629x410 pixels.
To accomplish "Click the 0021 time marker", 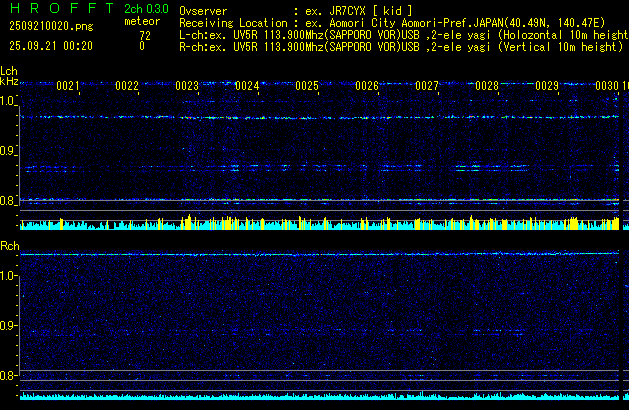I will pos(68,87).
